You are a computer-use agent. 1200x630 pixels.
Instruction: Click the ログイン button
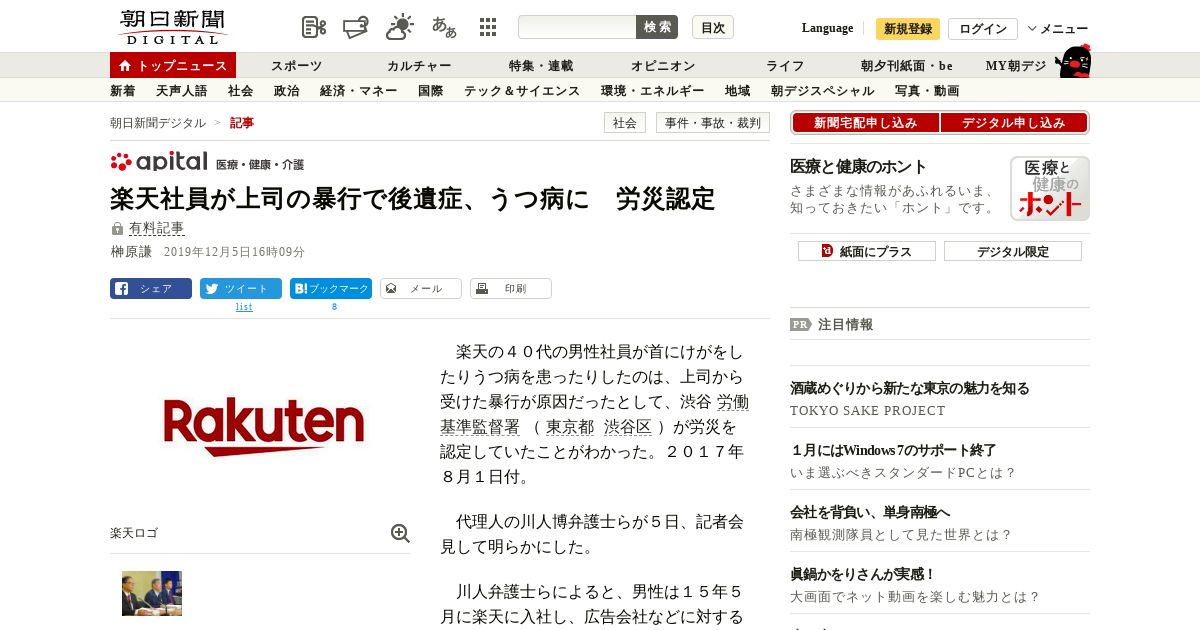pyautogui.click(x=983, y=29)
